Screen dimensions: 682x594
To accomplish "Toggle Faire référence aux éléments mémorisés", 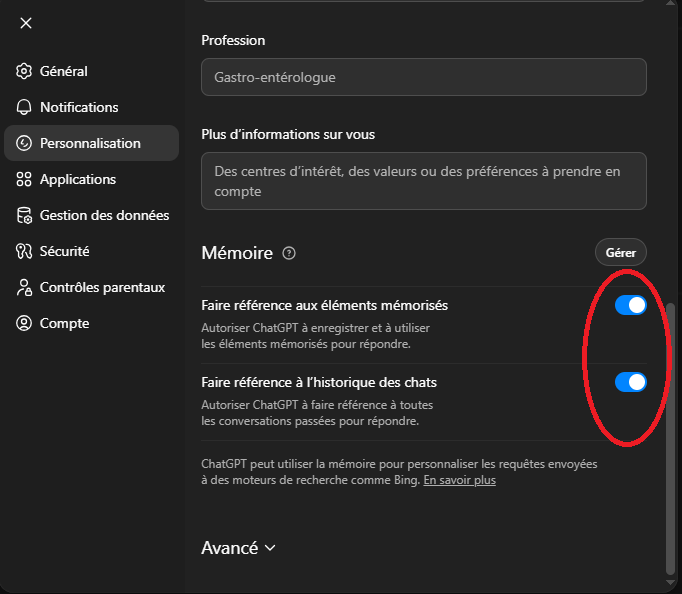I will [x=630, y=305].
